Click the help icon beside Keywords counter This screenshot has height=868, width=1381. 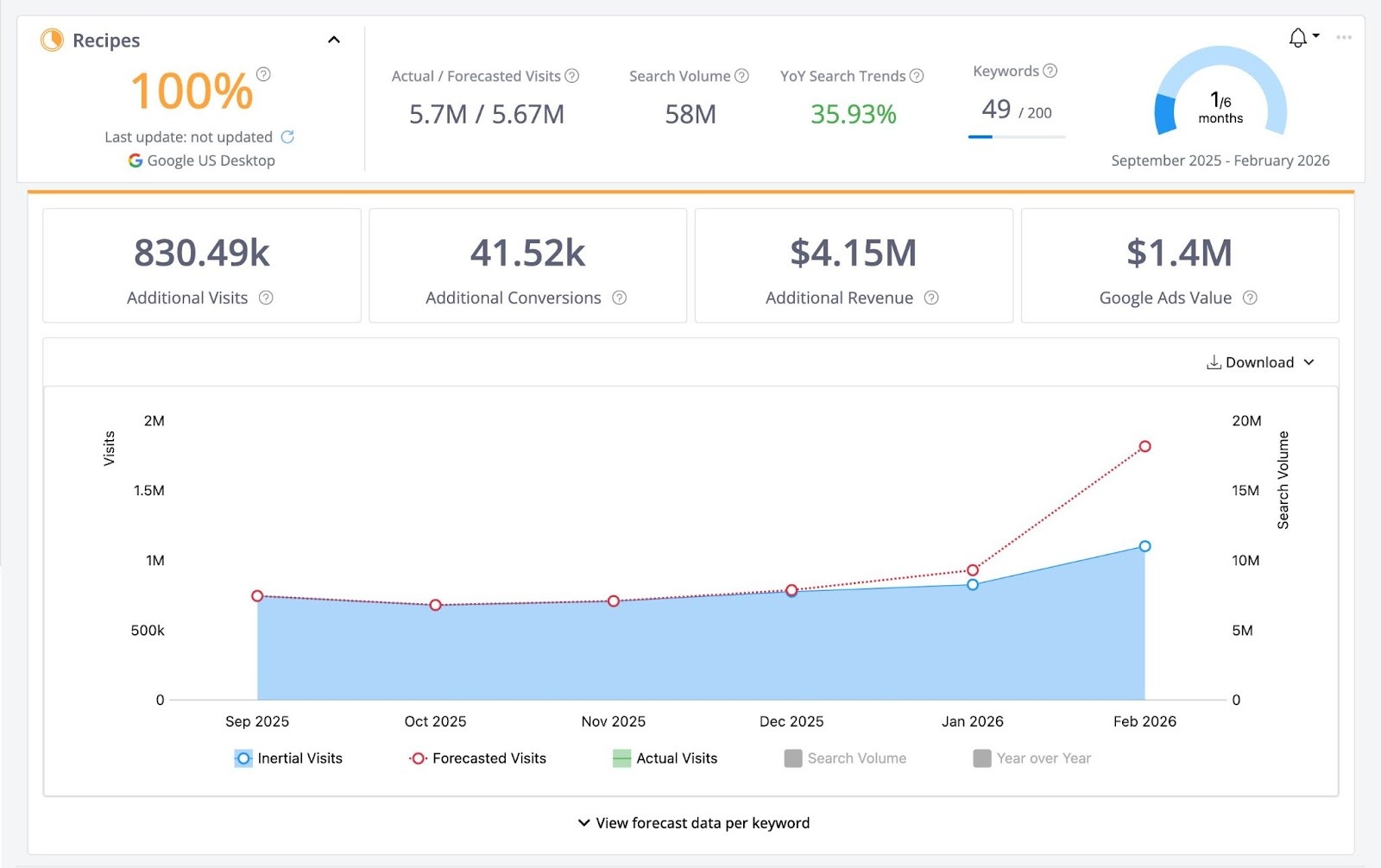tap(1049, 71)
